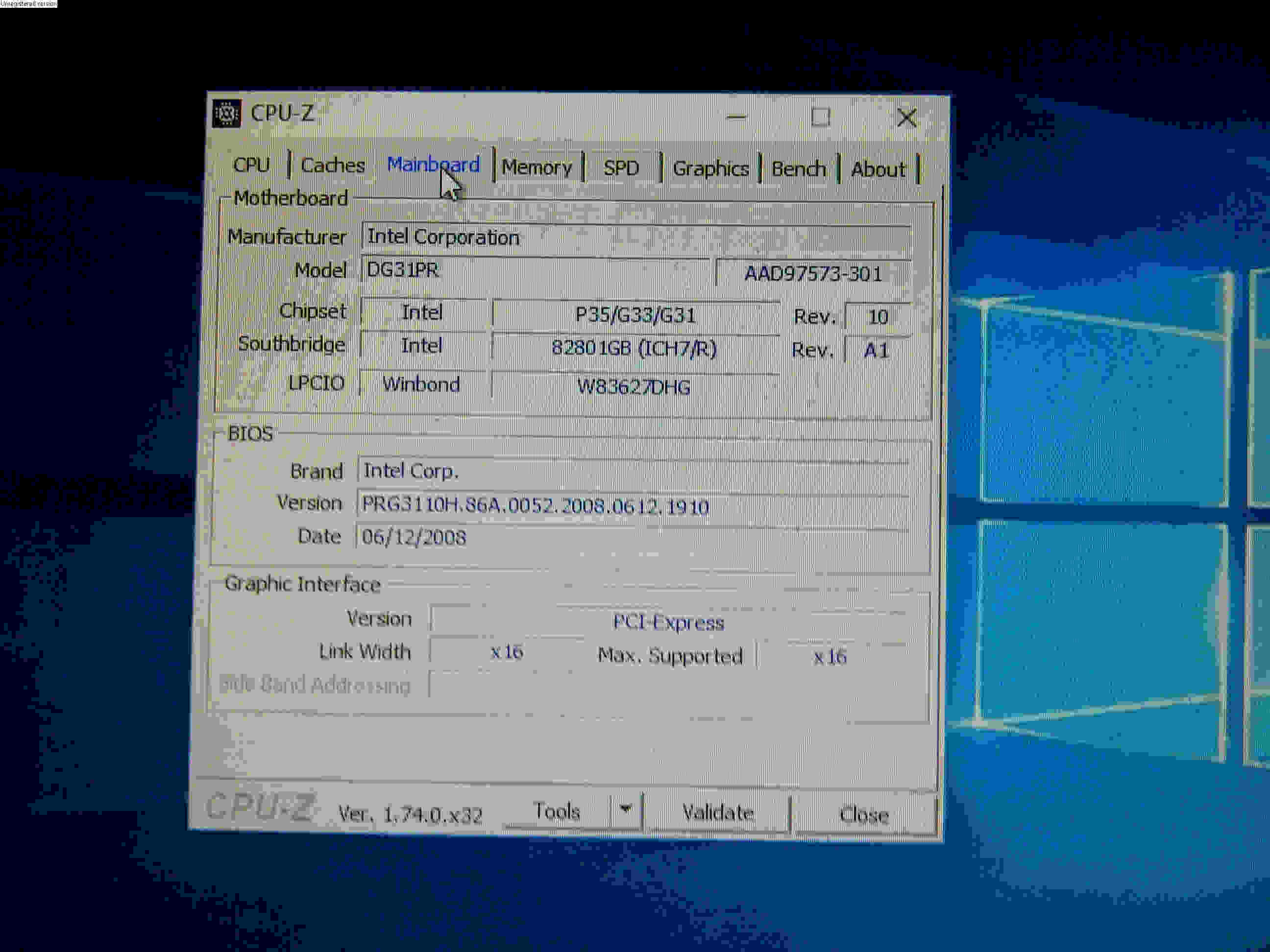Click the 82801GB (ICH7/R) southbridge field
The image size is (1270, 952).
pos(635,348)
